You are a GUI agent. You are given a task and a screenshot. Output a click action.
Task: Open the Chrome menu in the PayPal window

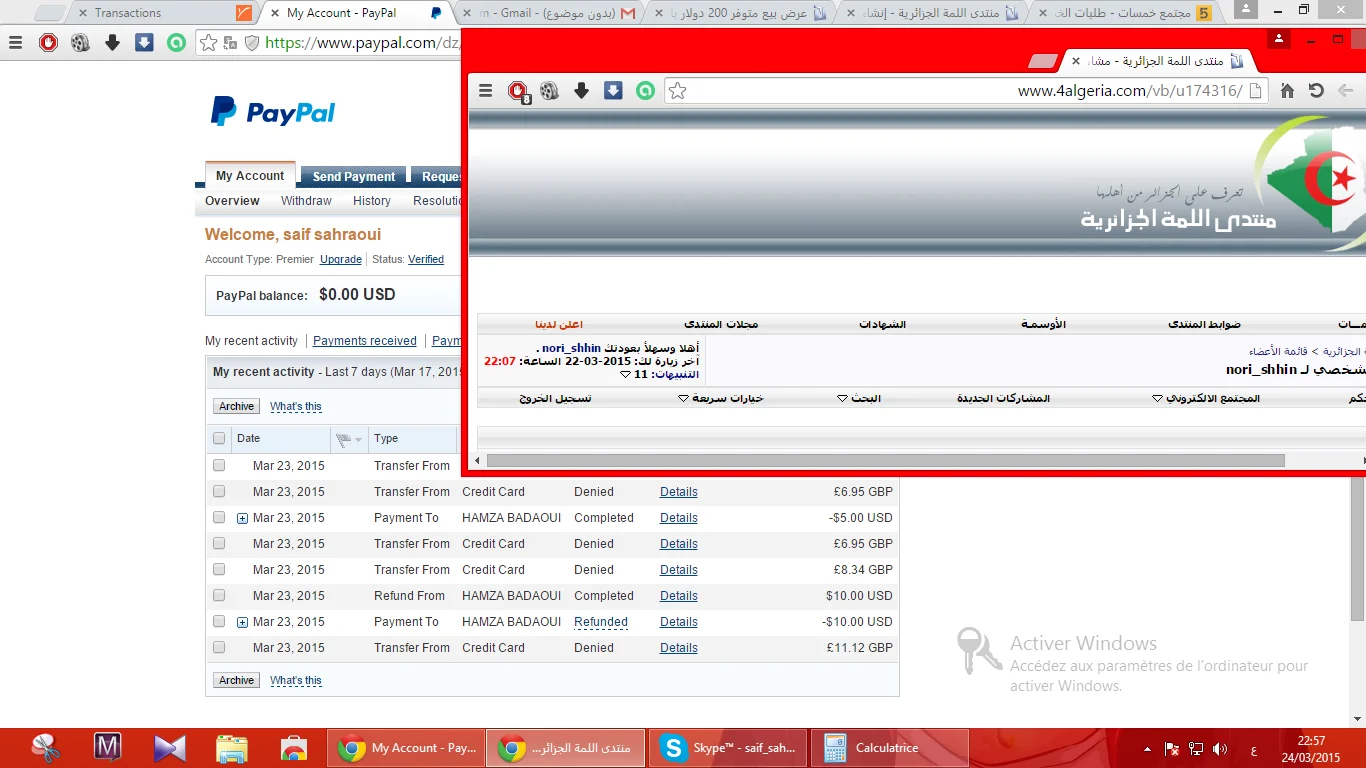(15, 43)
